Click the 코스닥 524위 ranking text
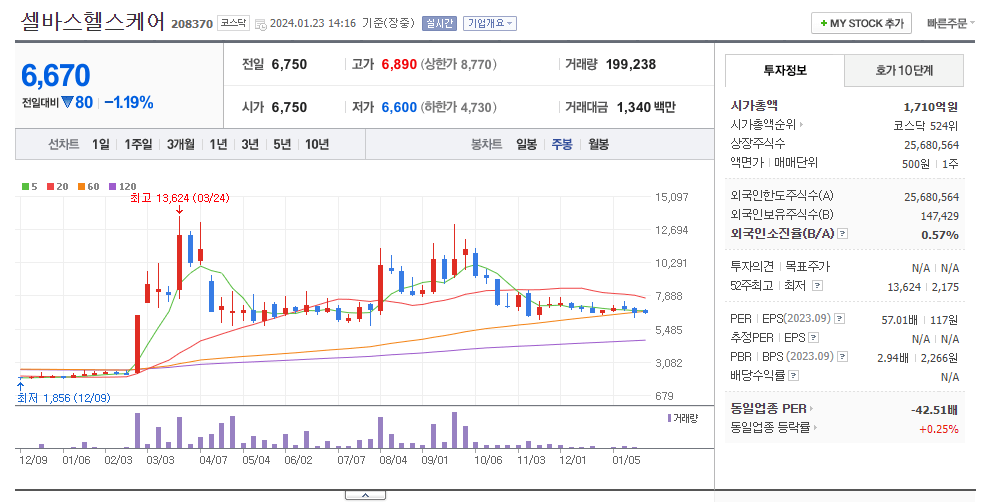Viewport: 999px width, 502px height. (x=926, y=126)
